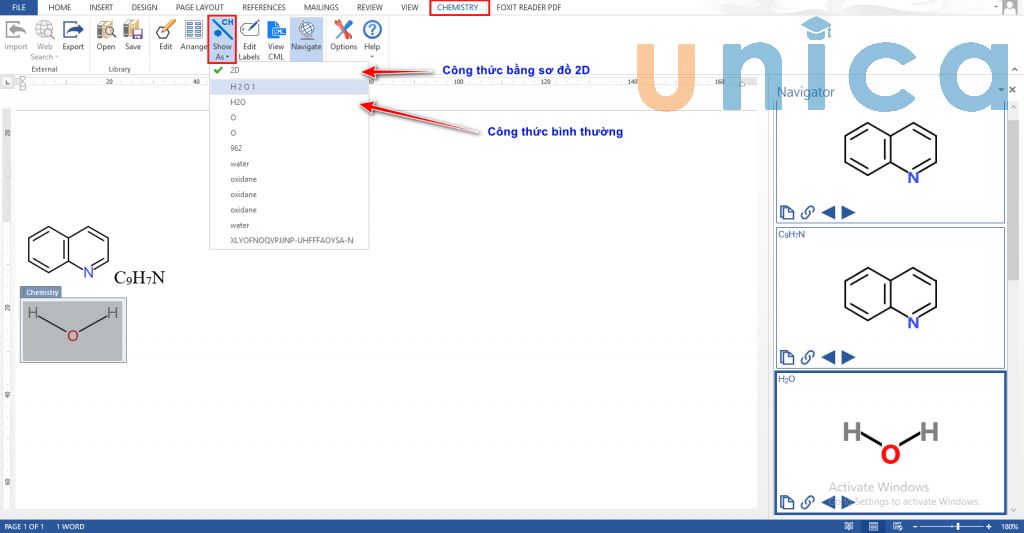Image resolution: width=1024 pixels, height=533 pixels.
Task: Open the FOXIT READER PDF tab
Action: (x=528, y=7)
